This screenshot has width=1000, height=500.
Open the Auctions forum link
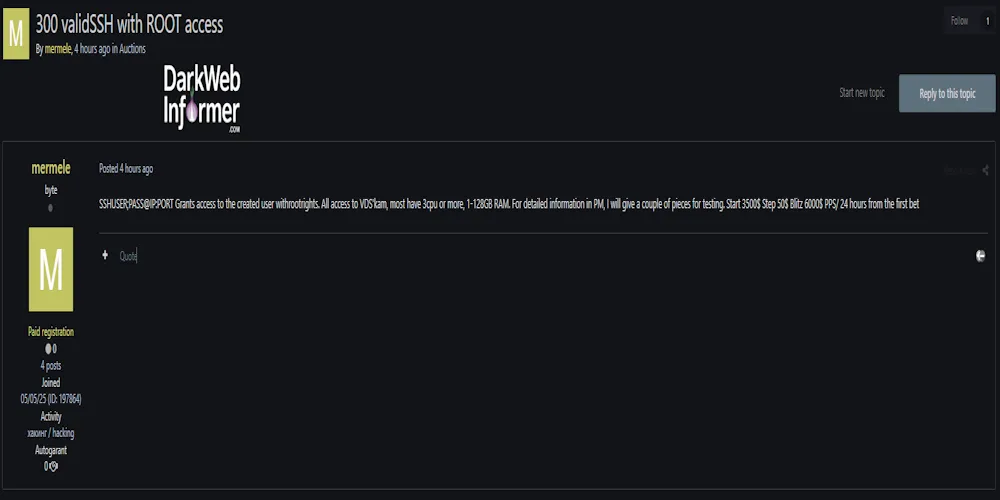point(133,49)
